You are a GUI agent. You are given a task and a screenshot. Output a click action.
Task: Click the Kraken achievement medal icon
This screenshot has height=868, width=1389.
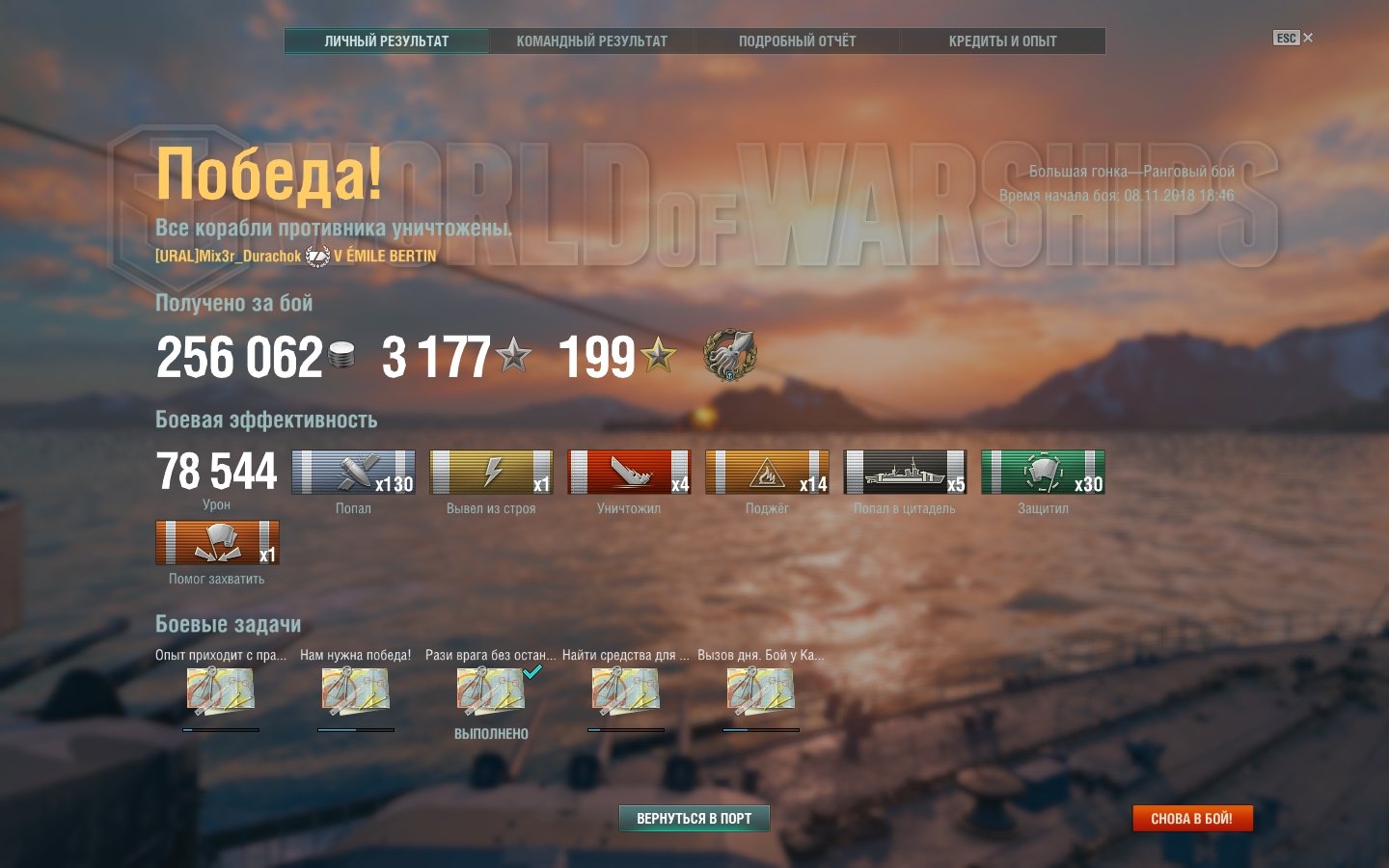730,356
